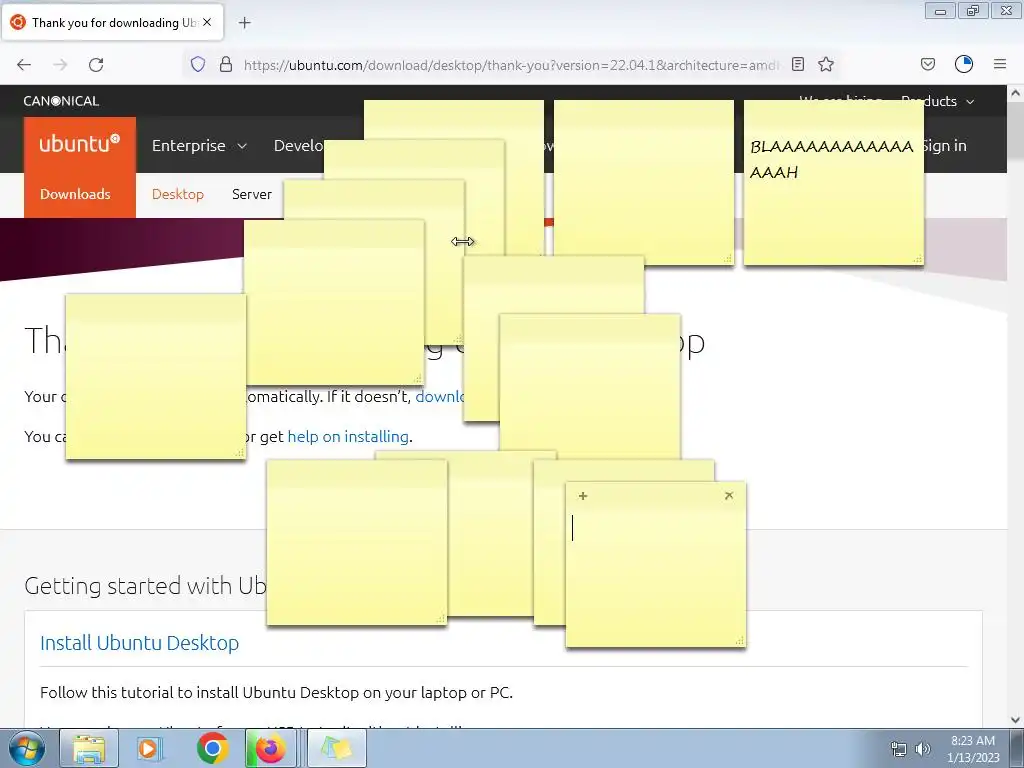1024x768 pixels.
Task: Open the volume speaker tray icon
Action: 922,749
